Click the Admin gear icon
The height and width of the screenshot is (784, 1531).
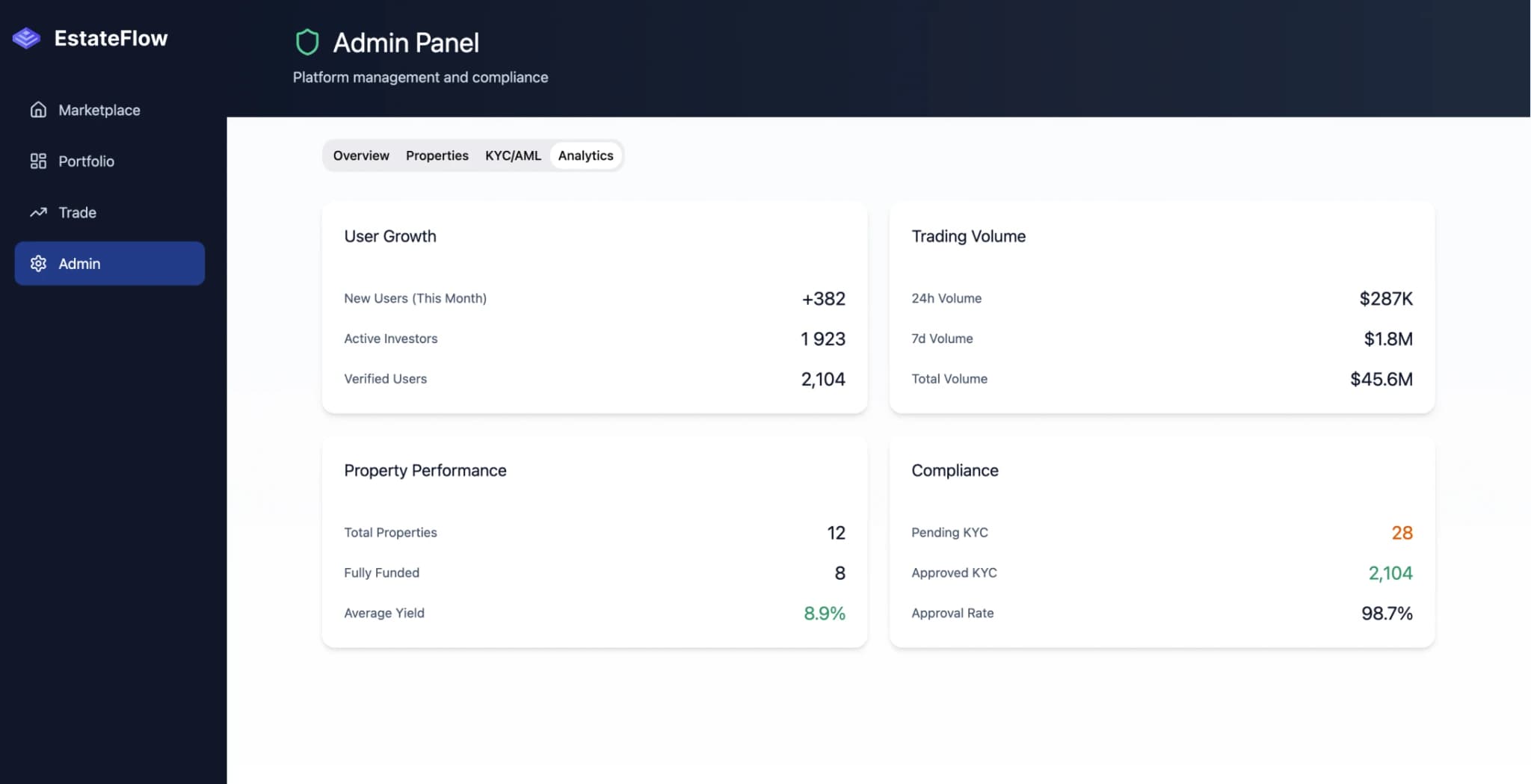coord(38,263)
